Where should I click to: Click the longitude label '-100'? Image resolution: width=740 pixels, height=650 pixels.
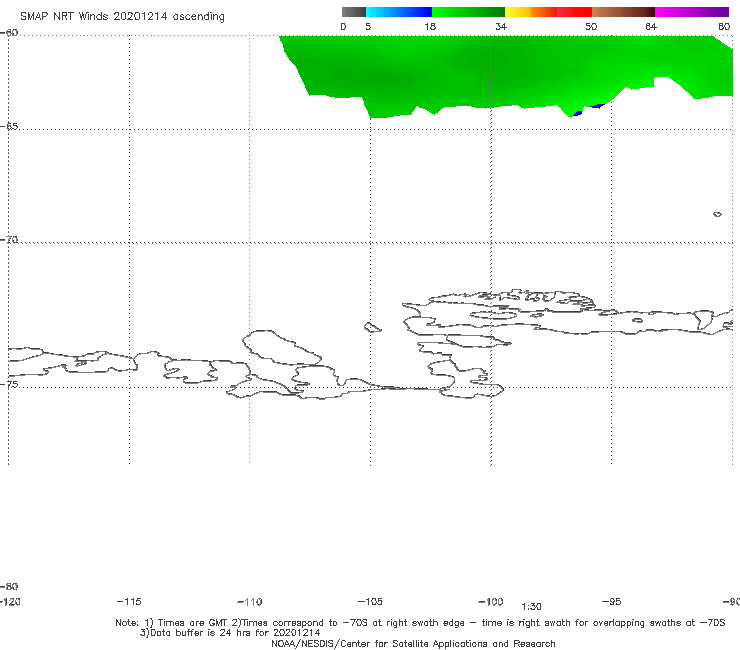point(491,601)
